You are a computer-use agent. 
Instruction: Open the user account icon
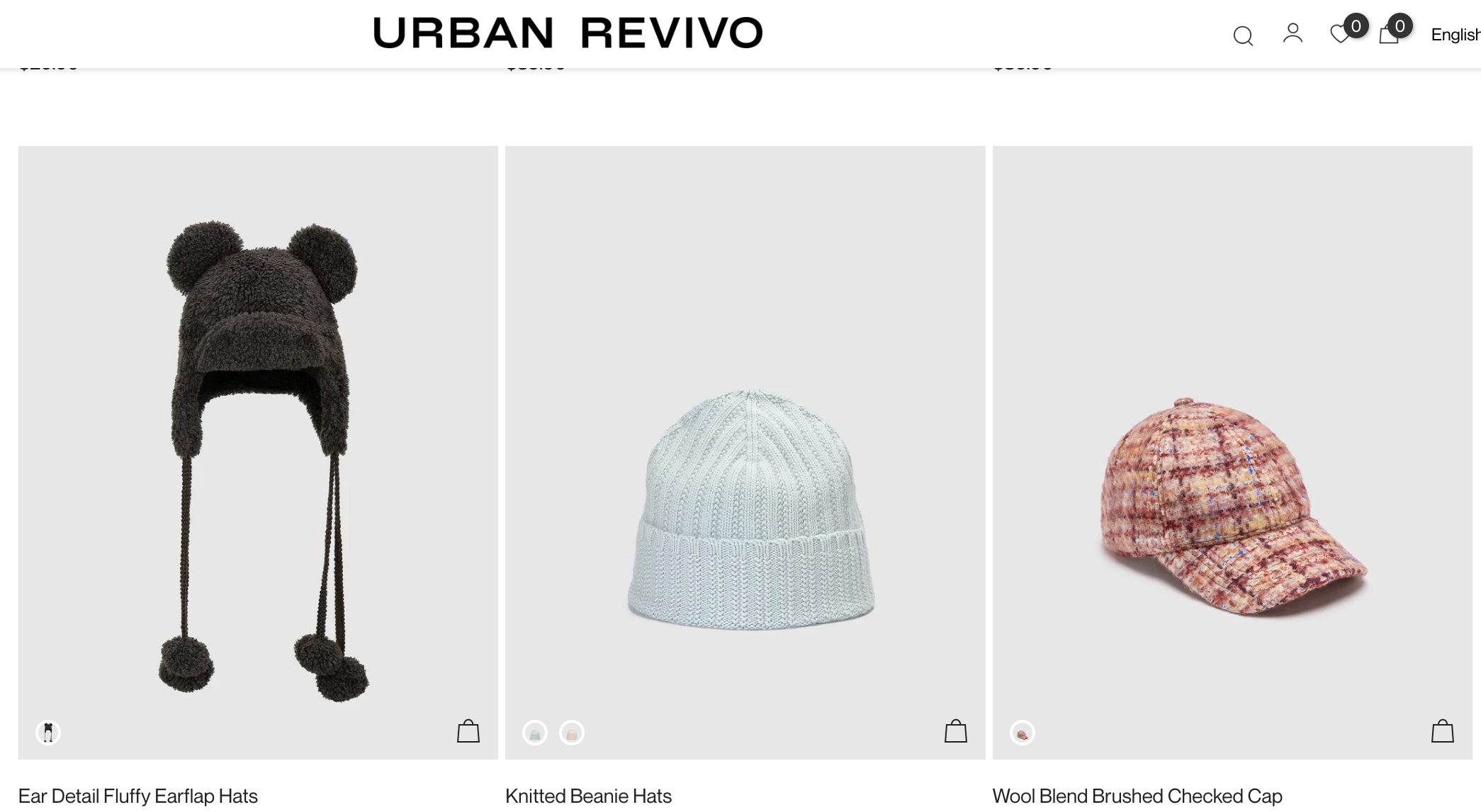point(1293,33)
